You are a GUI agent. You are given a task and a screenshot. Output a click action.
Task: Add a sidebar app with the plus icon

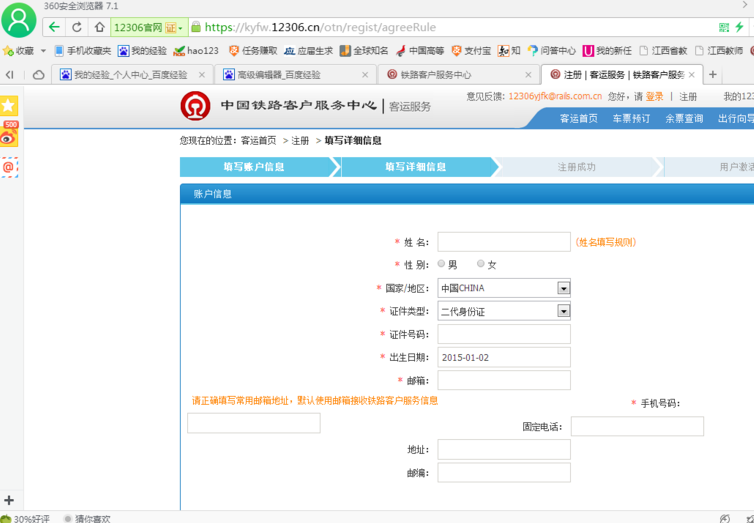tap(9, 500)
